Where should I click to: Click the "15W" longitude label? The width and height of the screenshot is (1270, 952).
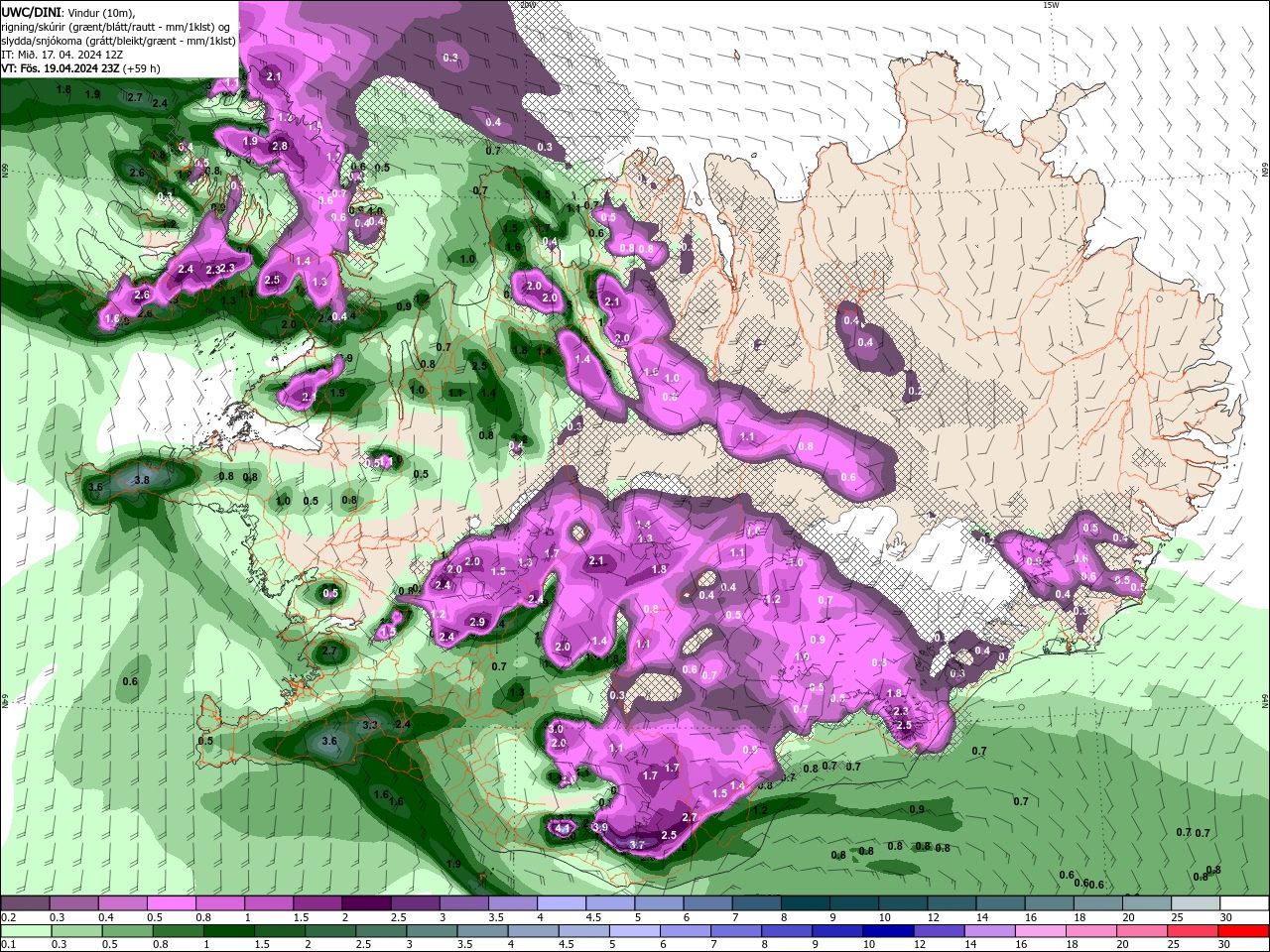click(x=1051, y=5)
